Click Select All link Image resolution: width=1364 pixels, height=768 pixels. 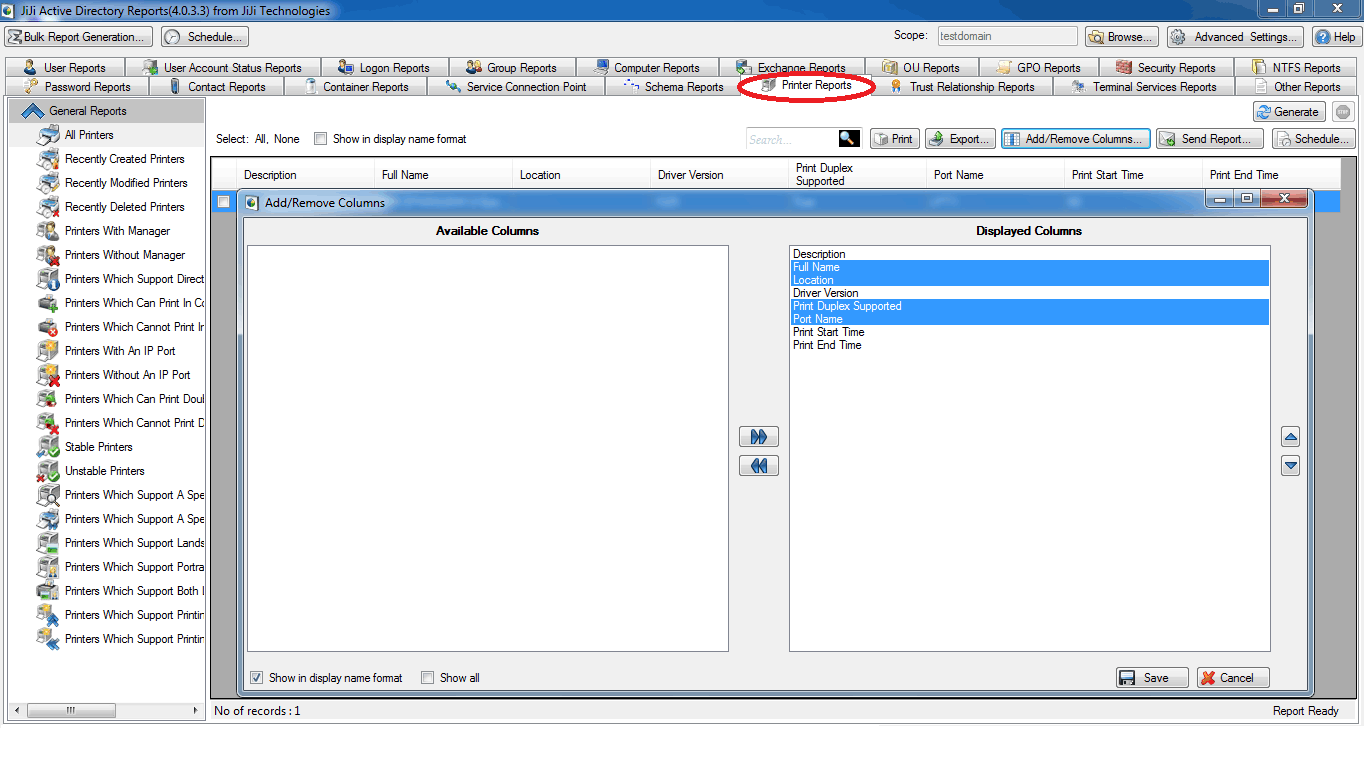(260, 139)
